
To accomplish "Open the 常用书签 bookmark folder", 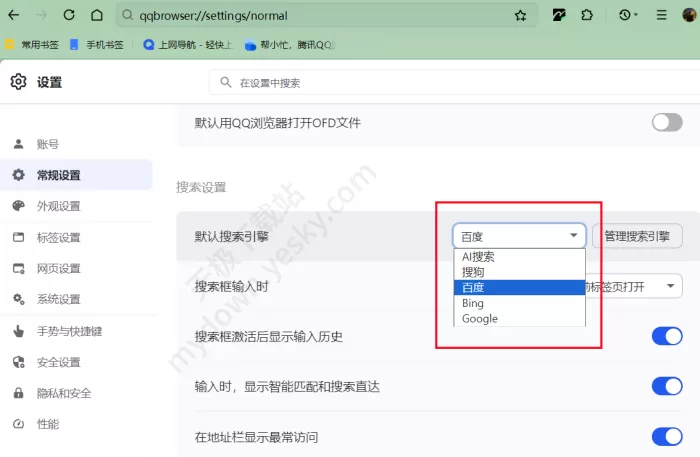I will click(32, 45).
